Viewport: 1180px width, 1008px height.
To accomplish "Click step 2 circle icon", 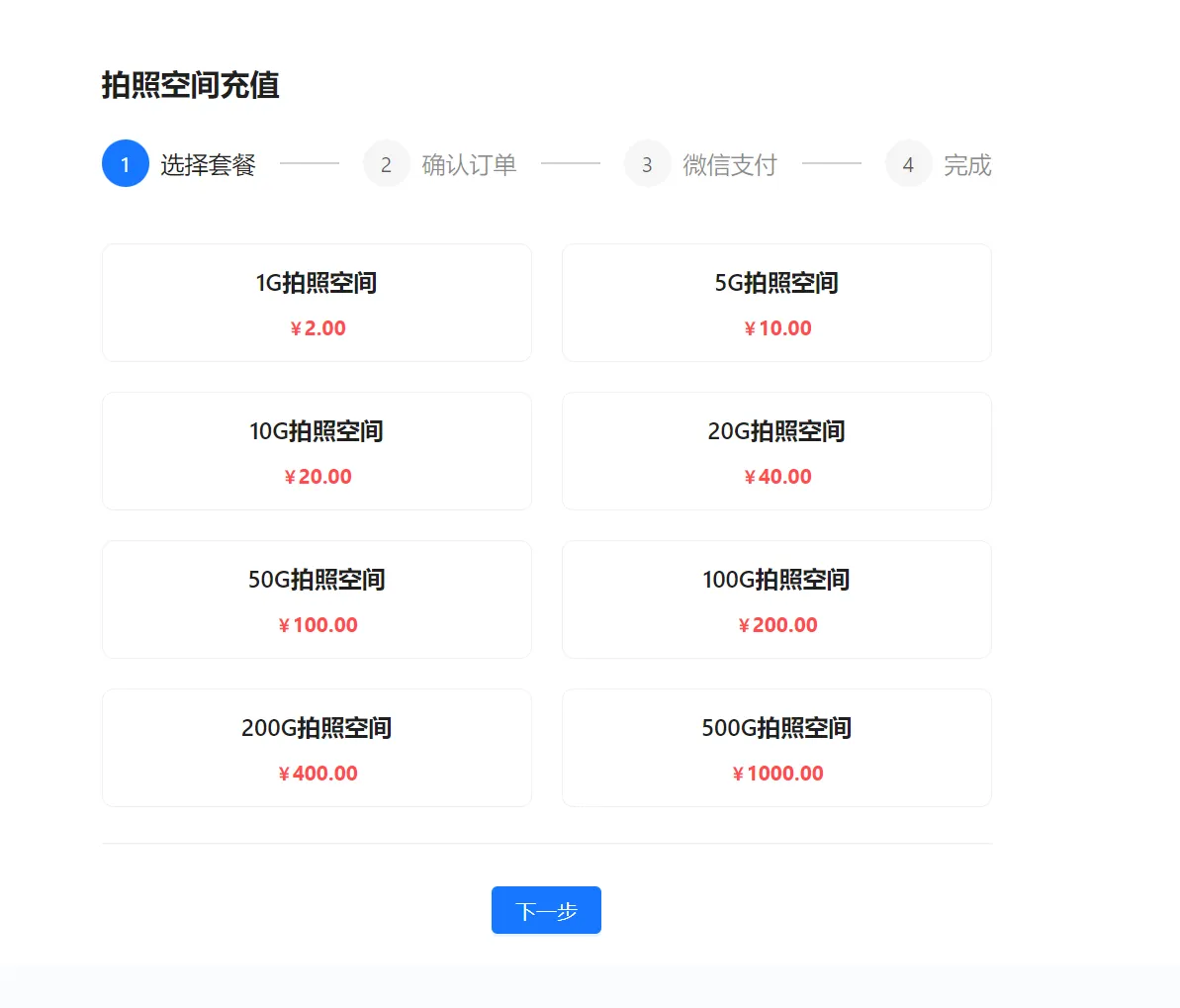I will 386,163.
